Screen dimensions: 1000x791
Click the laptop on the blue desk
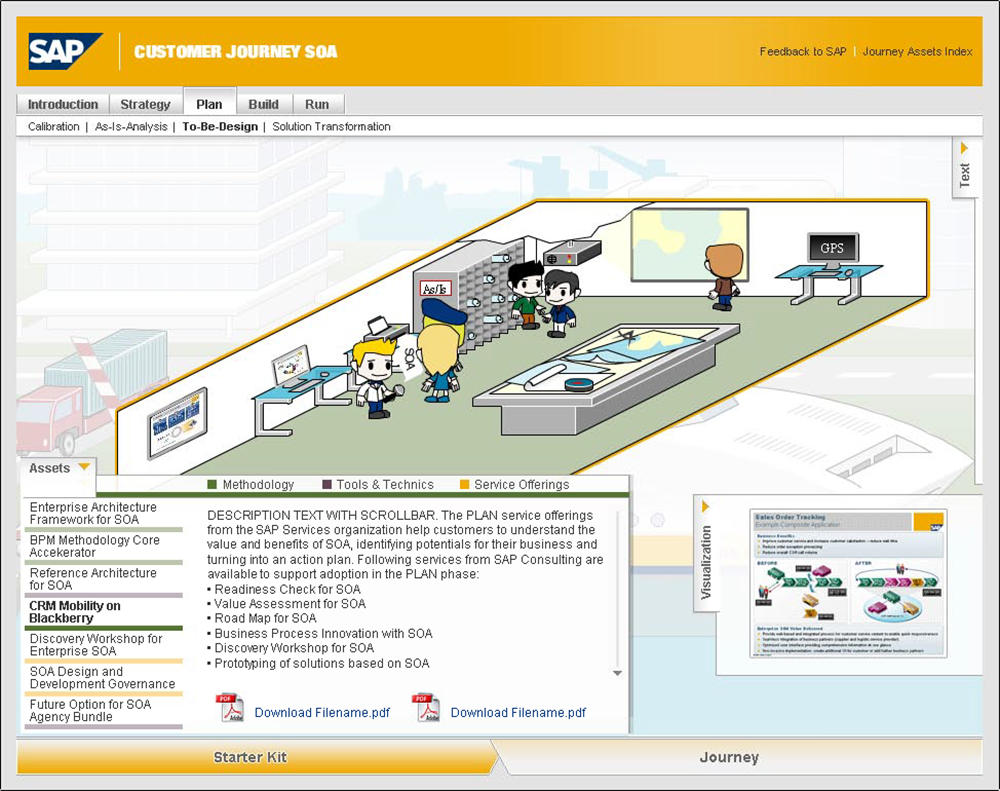[293, 365]
